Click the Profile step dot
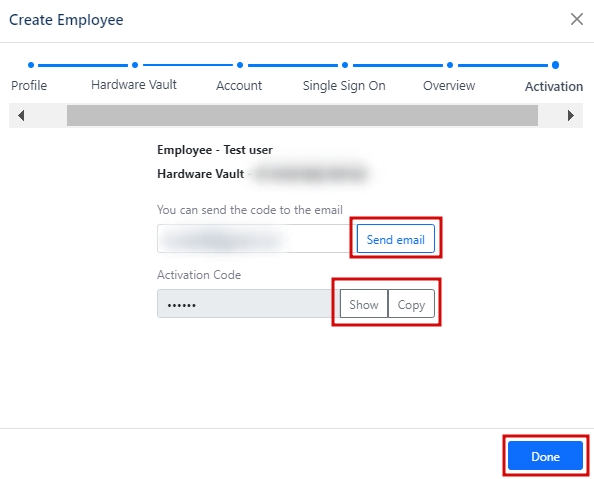 coord(31,65)
